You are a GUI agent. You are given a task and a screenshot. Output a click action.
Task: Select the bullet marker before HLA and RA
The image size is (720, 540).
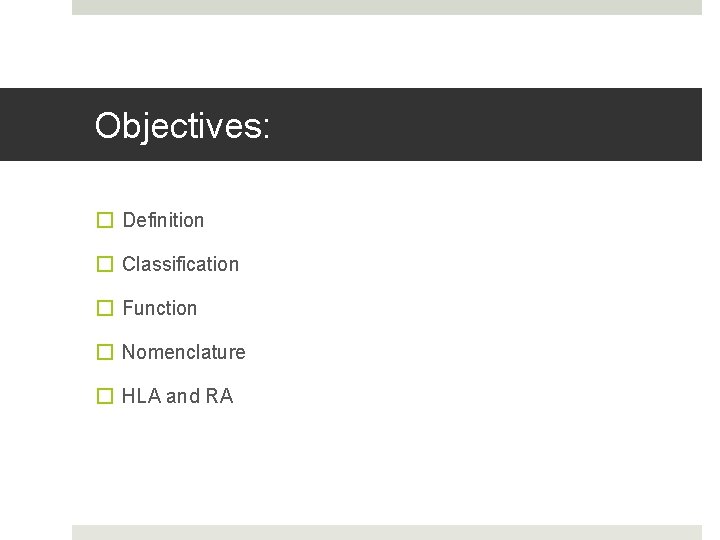tap(104, 396)
